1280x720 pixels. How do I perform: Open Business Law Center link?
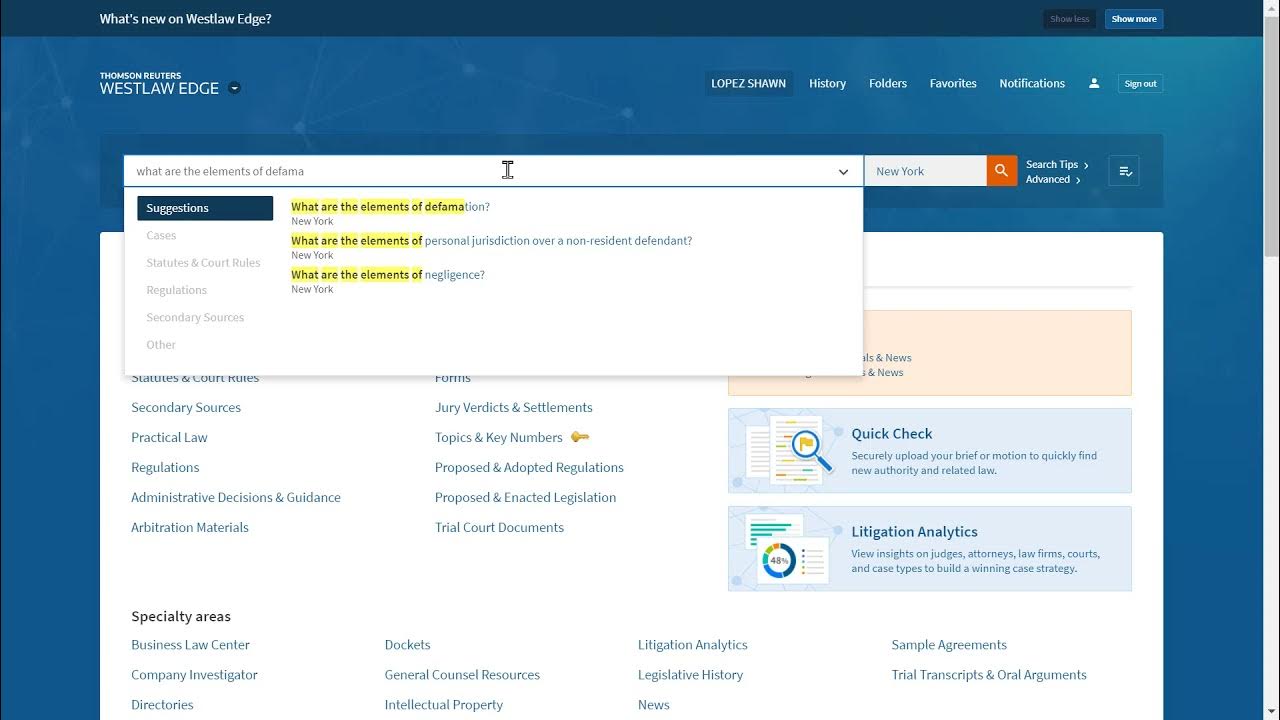tap(190, 645)
